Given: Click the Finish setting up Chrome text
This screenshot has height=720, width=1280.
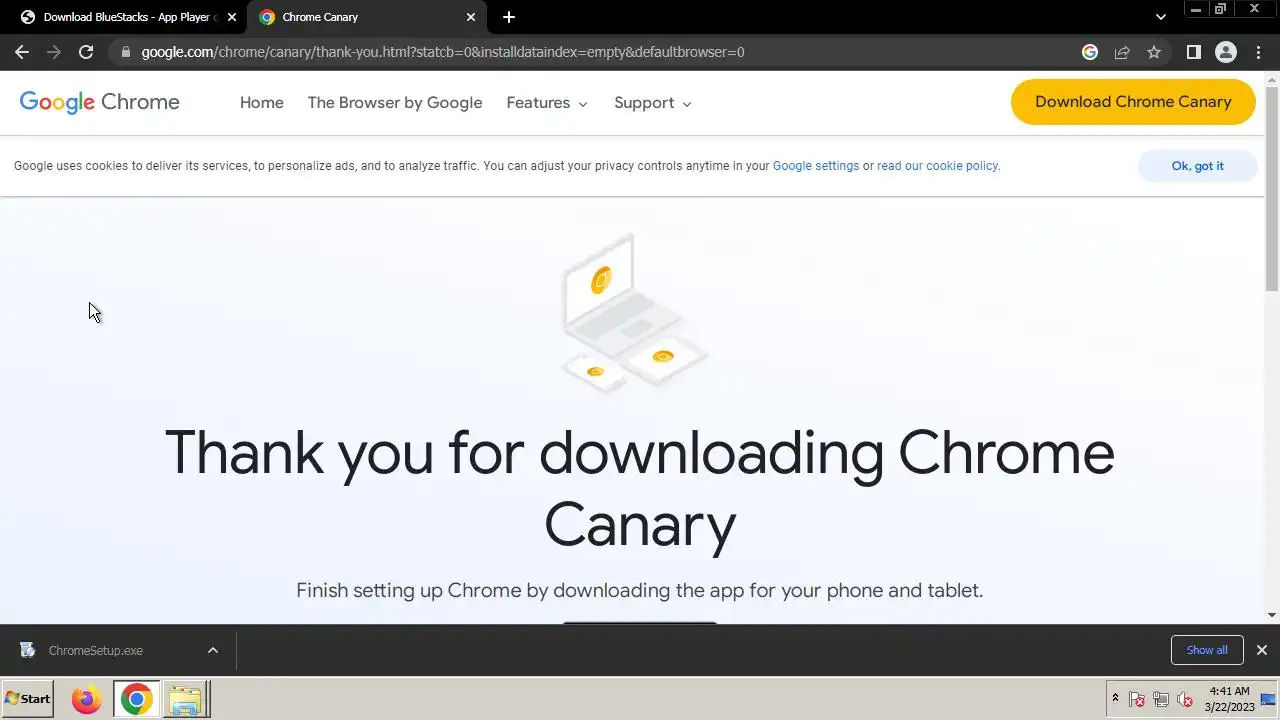Looking at the screenshot, I should (x=640, y=590).
